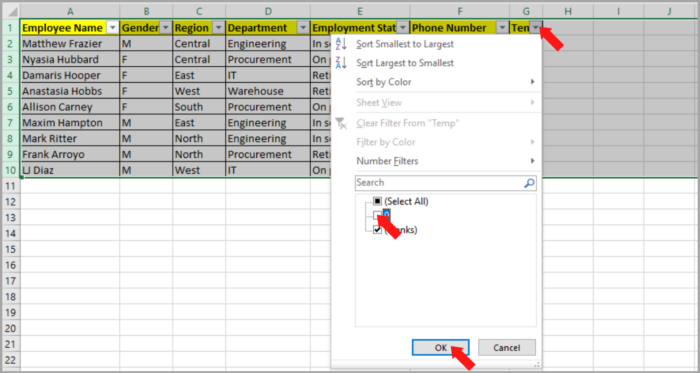Select cell Anastasia Hobbs

pos(70,91)
